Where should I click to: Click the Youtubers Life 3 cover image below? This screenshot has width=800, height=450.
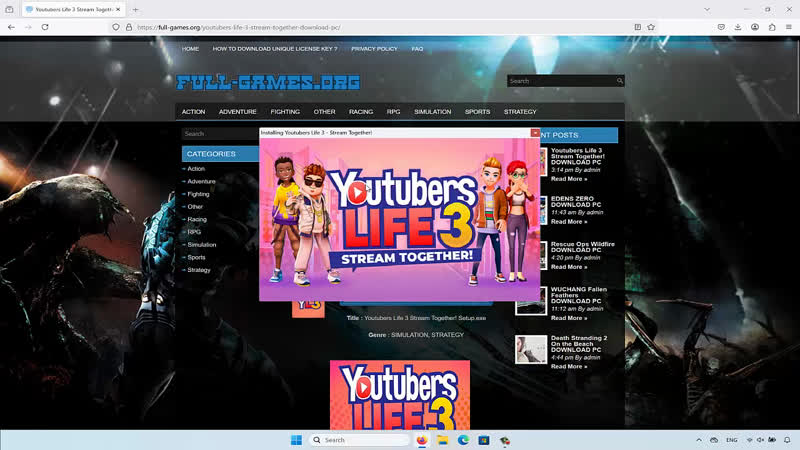pyautogui.click(x=400, y=395)
